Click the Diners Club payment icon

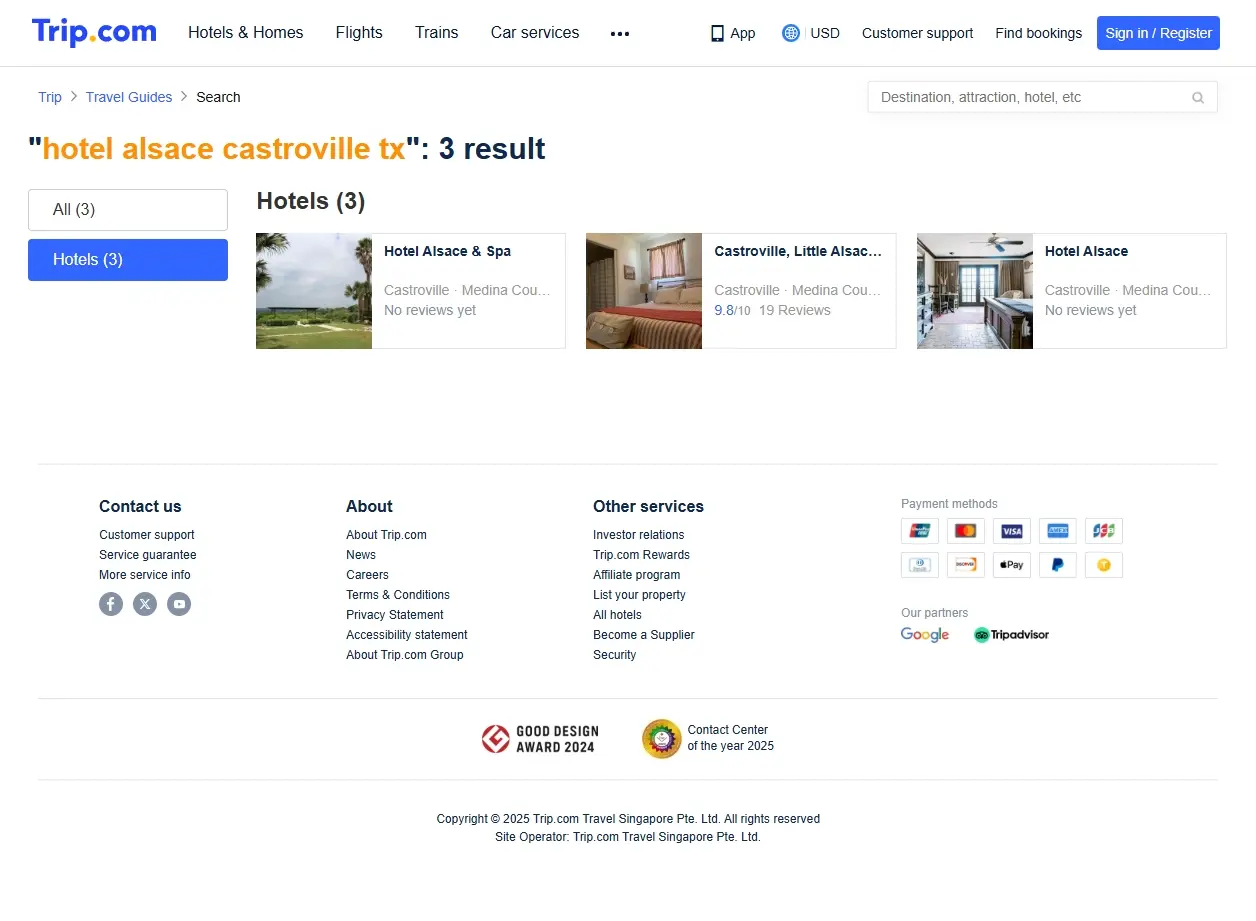click(x=920, y=565)
